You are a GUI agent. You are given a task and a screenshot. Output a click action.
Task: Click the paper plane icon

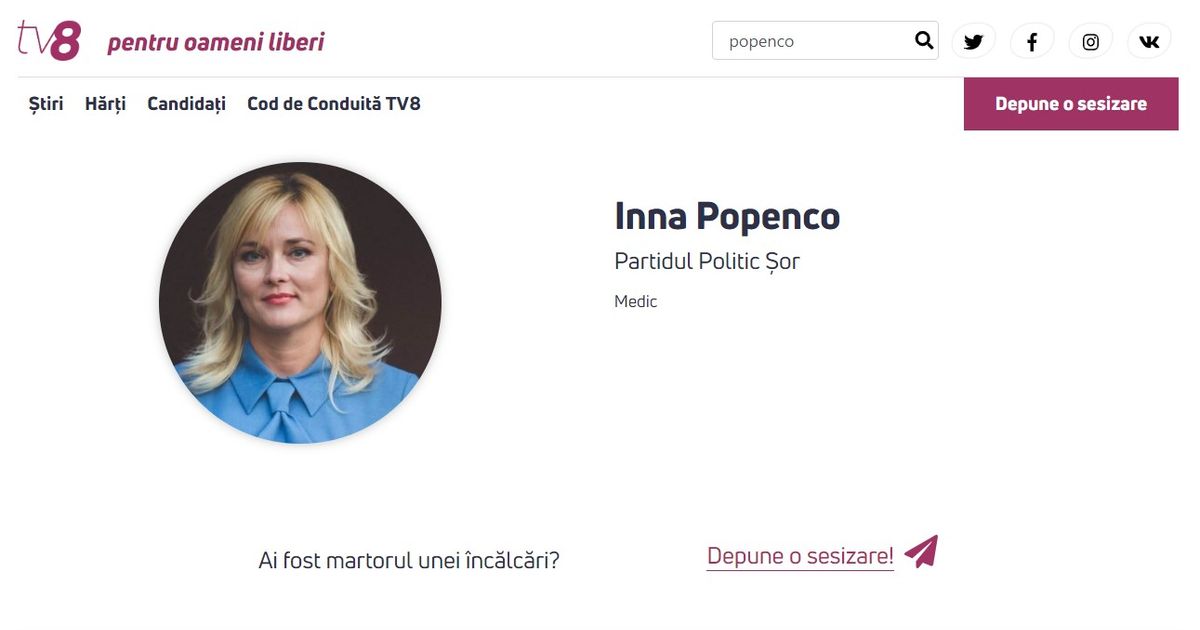point(921,552)
